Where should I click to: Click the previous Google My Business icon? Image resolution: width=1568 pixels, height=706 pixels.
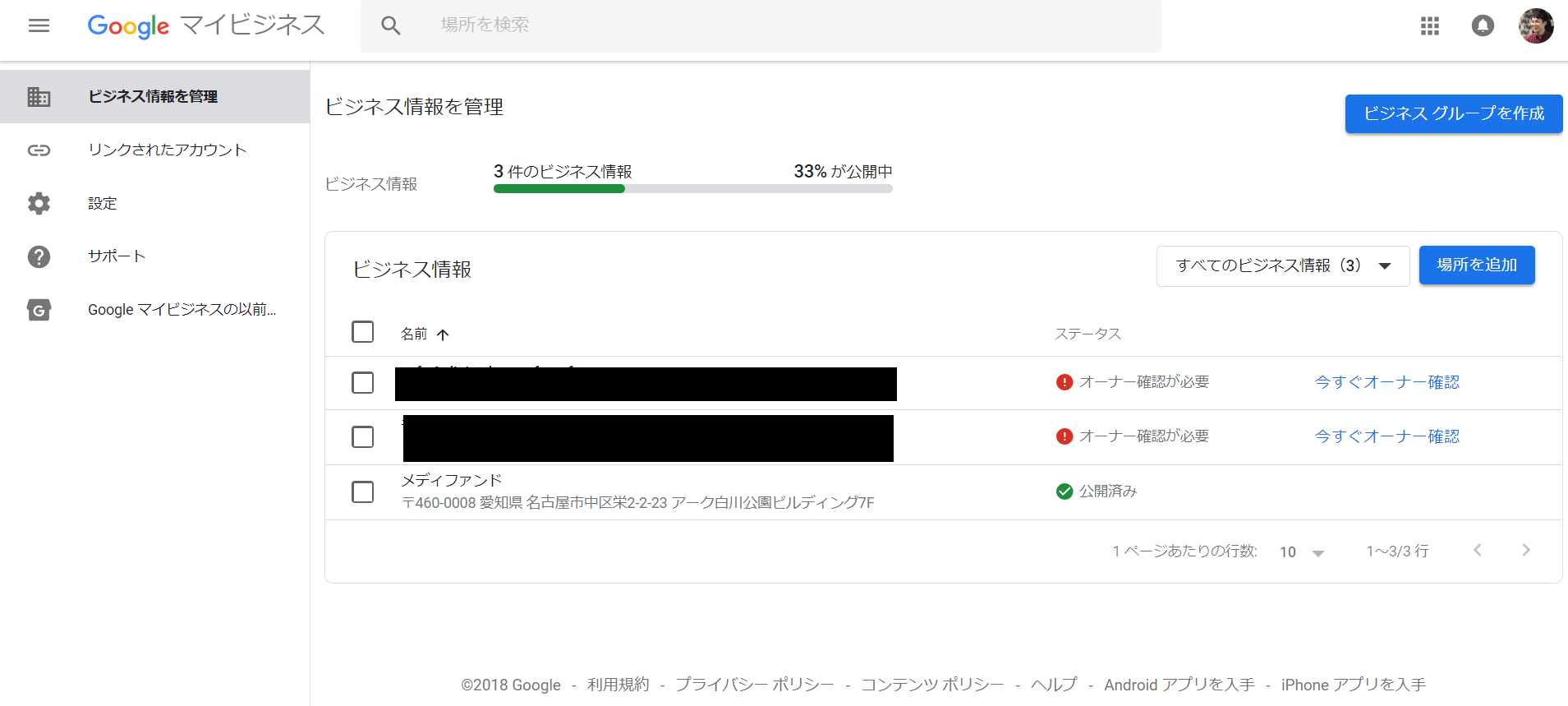[39, 310]
